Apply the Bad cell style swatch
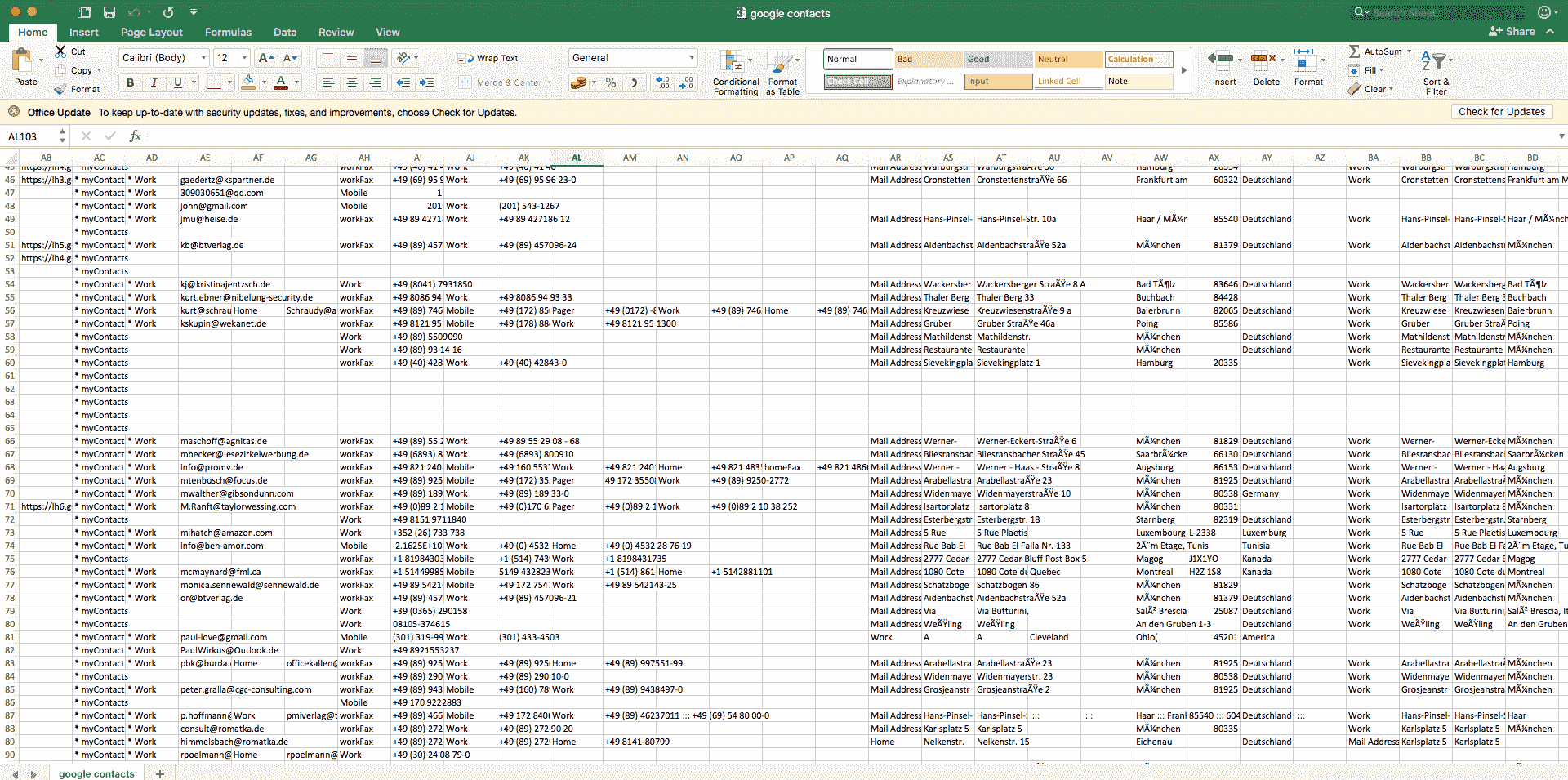 click(x=928, y=59)
